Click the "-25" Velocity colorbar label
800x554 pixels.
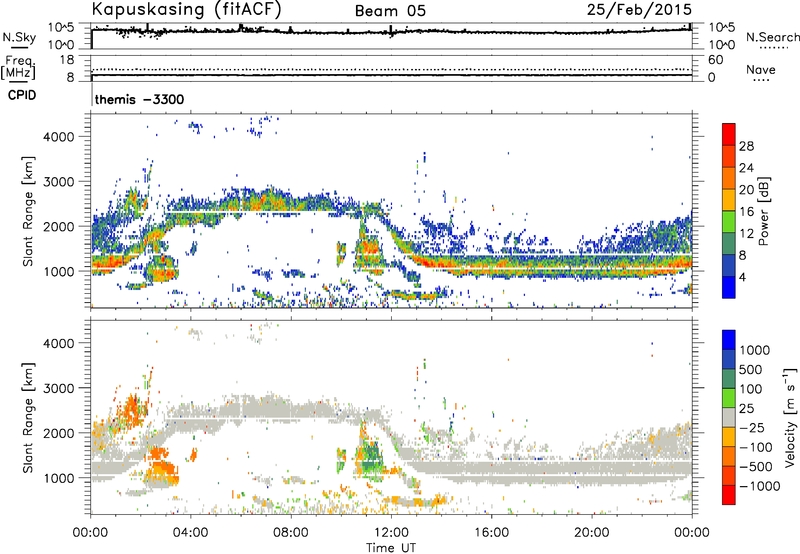pyautogui.click(x=752, y=427)
